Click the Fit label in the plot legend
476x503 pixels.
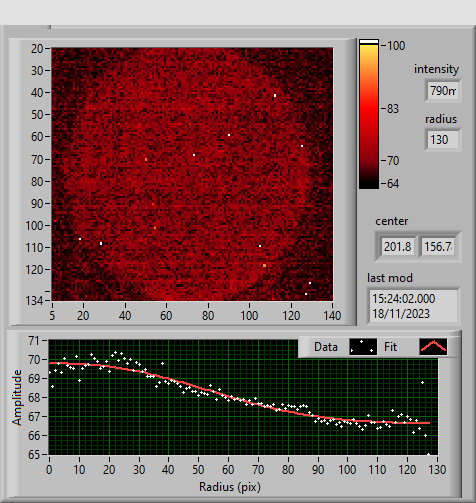click(390, 347)
